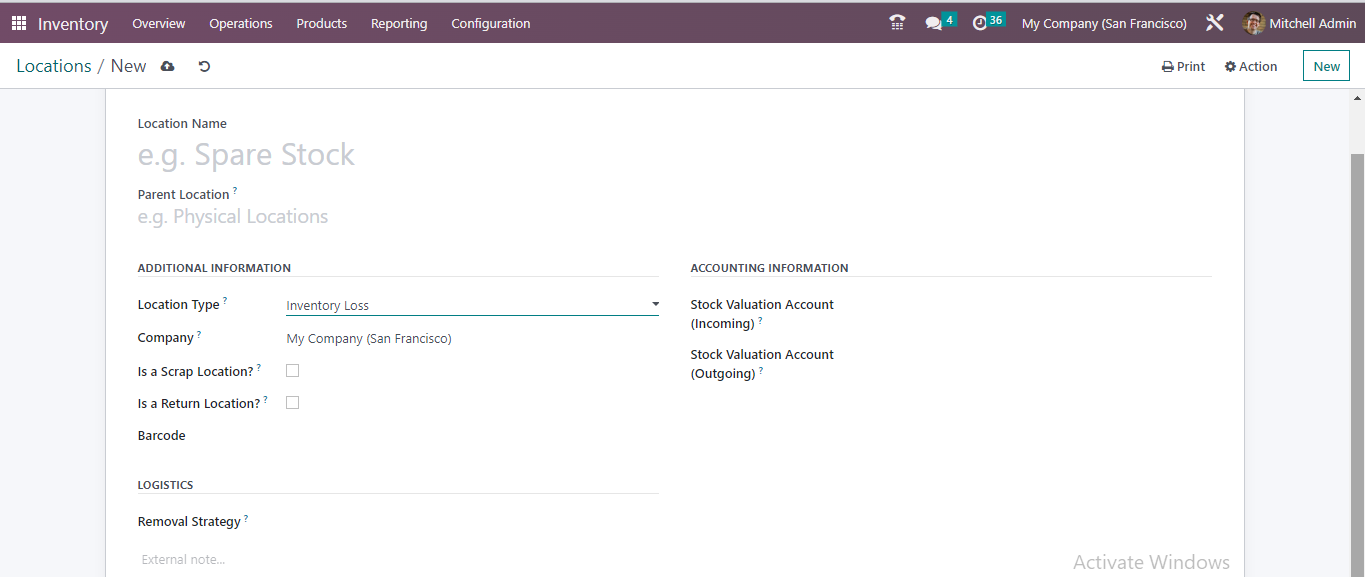Viewport: 1365px width, 577px height.
Task: Open the Operations menu
Action: (240, 23)
